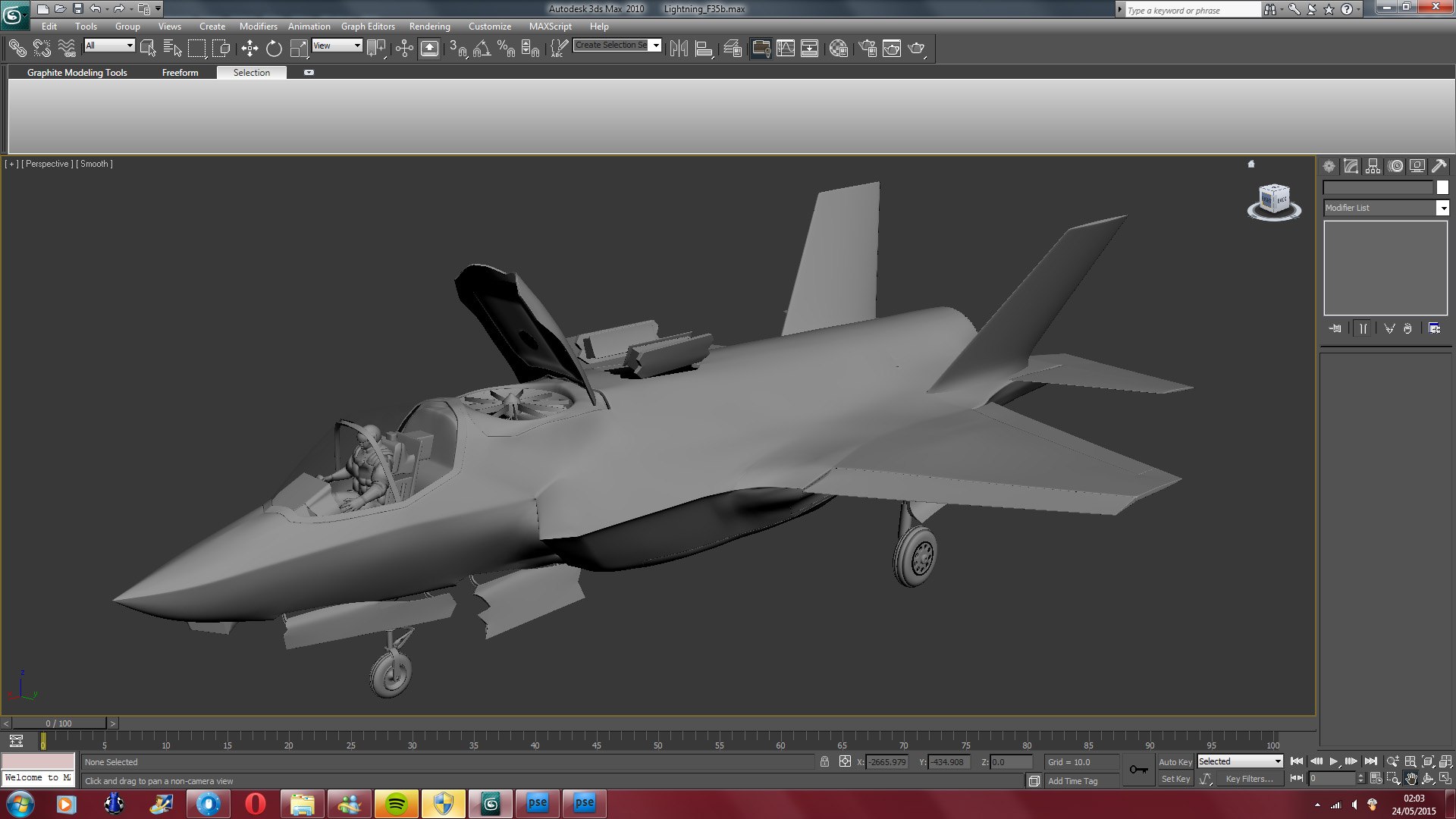The image size is (1456, 819).
Task: Choose the Rectangular Selection Region tool
Action: pyautogui.click(x=196, y=49)
